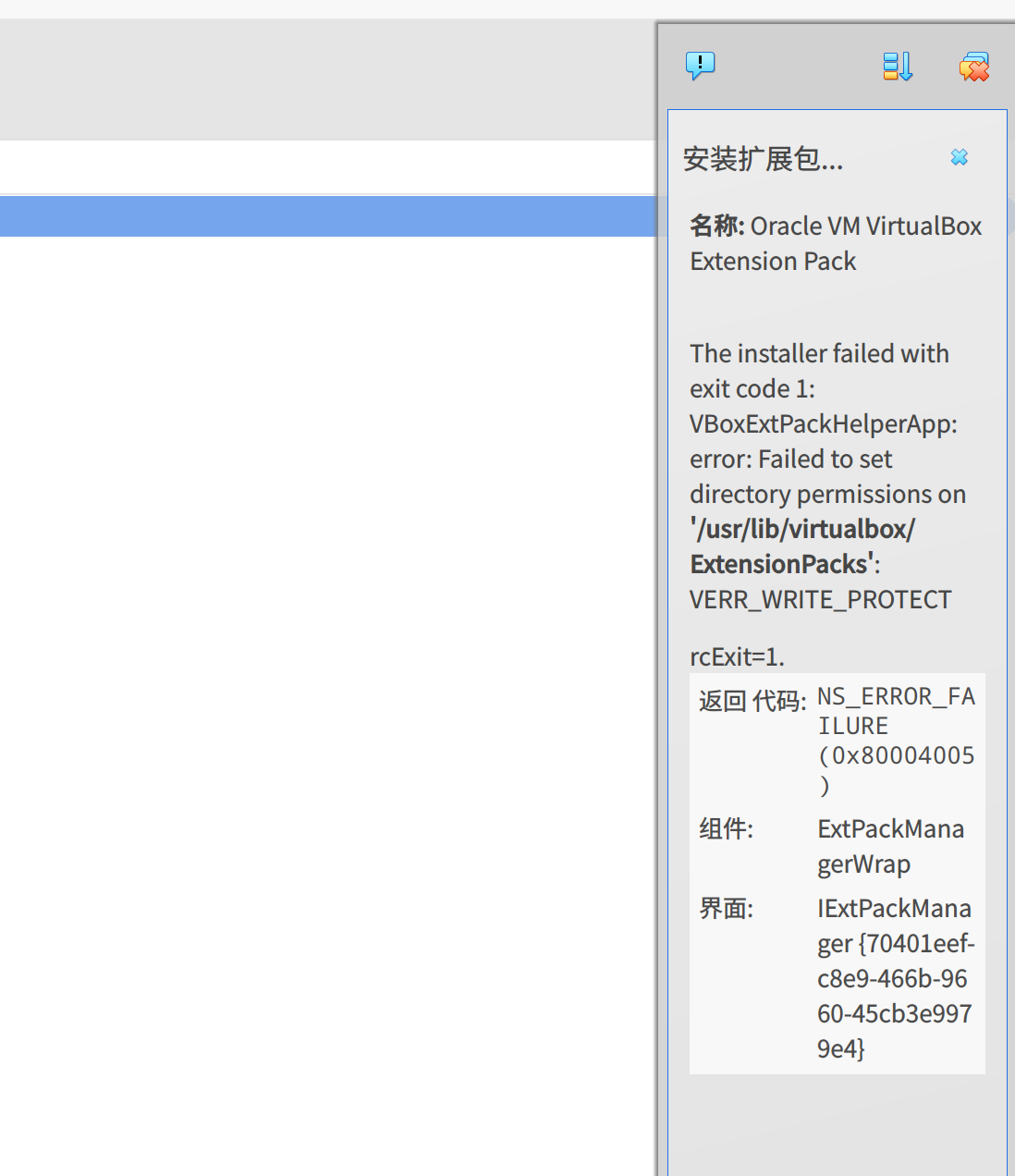Select the VERR_WRITE_PROTECT error text

pyautogui.click(x=821, y=600)
